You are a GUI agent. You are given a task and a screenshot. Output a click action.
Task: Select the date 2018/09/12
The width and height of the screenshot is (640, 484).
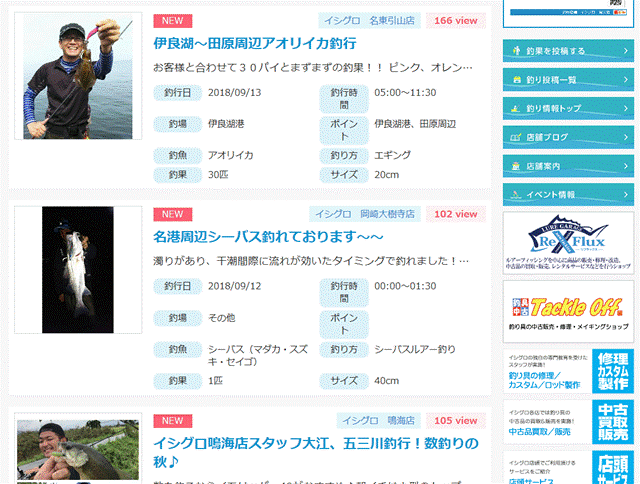coord(234,286)
